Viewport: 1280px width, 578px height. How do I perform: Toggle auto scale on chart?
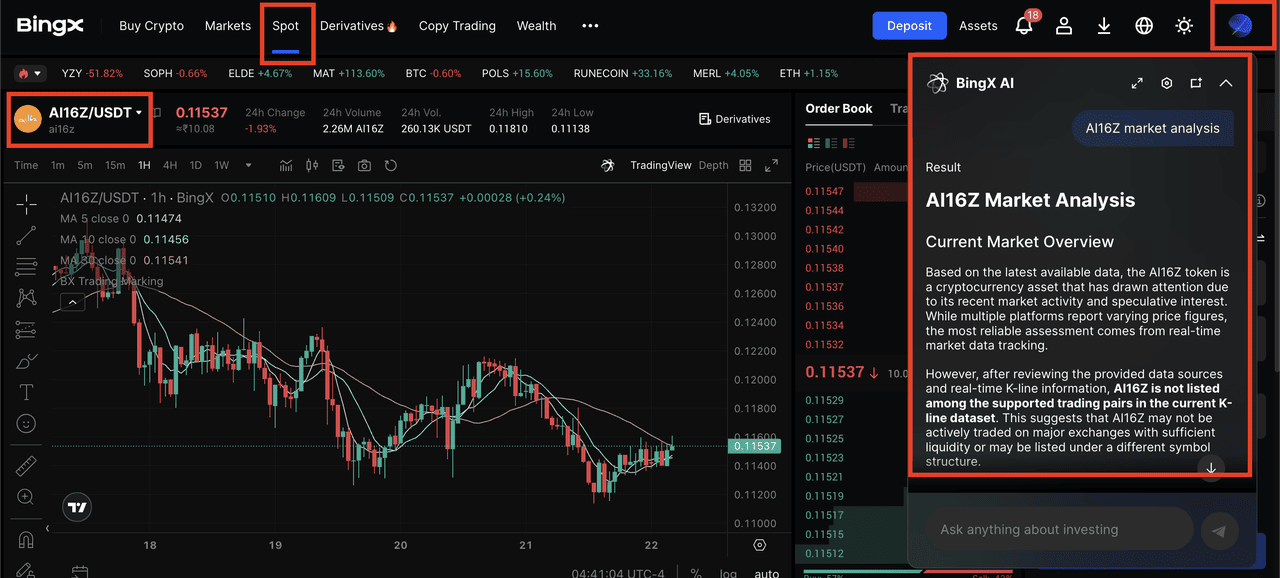coord(767,573)
